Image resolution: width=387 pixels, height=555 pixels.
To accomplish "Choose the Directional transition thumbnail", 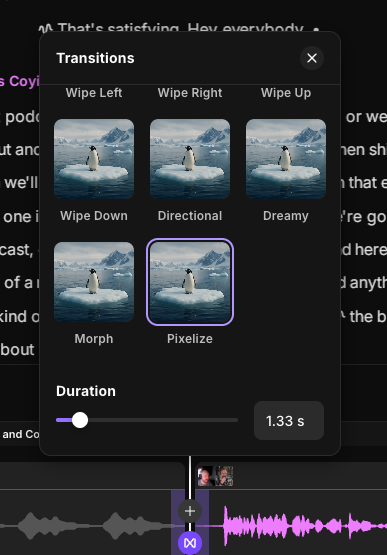I will pos(190,159).
